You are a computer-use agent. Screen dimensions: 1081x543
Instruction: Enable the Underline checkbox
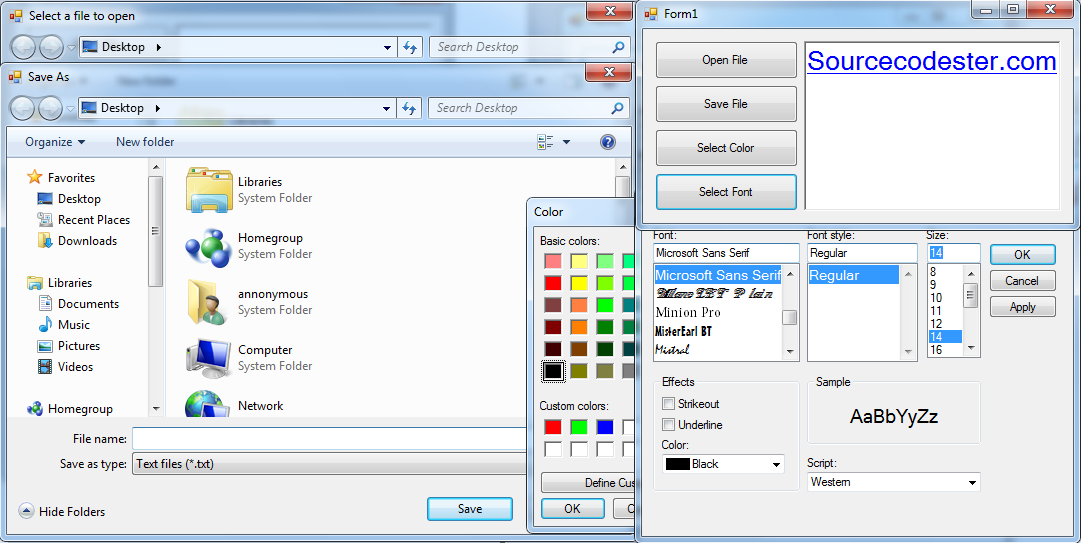[668, 424]
